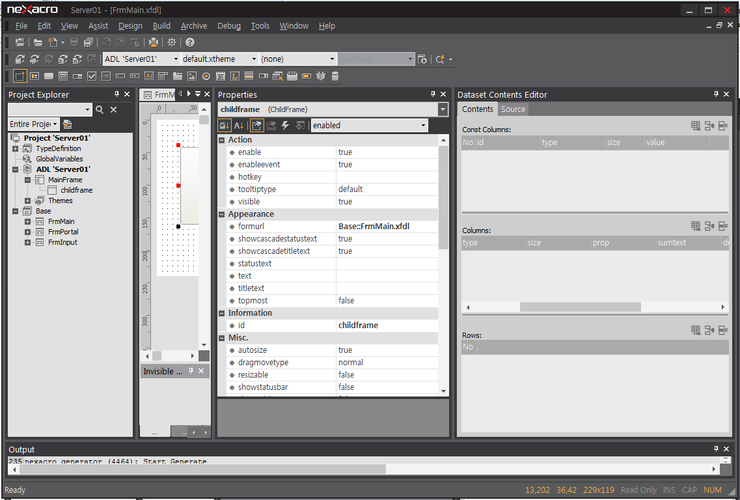Collapse the Appearance property group
Screen dimensions: 740x500
(x=222, y=214)
